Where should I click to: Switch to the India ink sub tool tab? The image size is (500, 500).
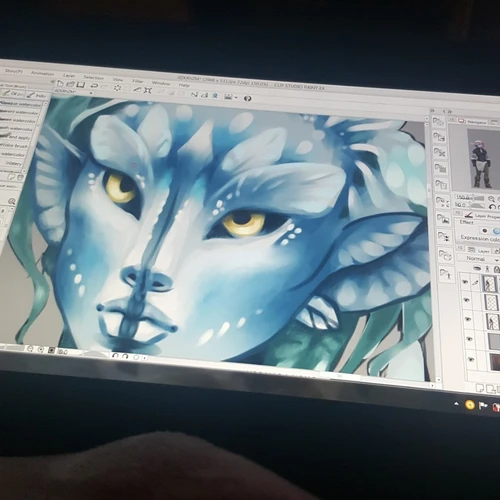tap(37, 95)
